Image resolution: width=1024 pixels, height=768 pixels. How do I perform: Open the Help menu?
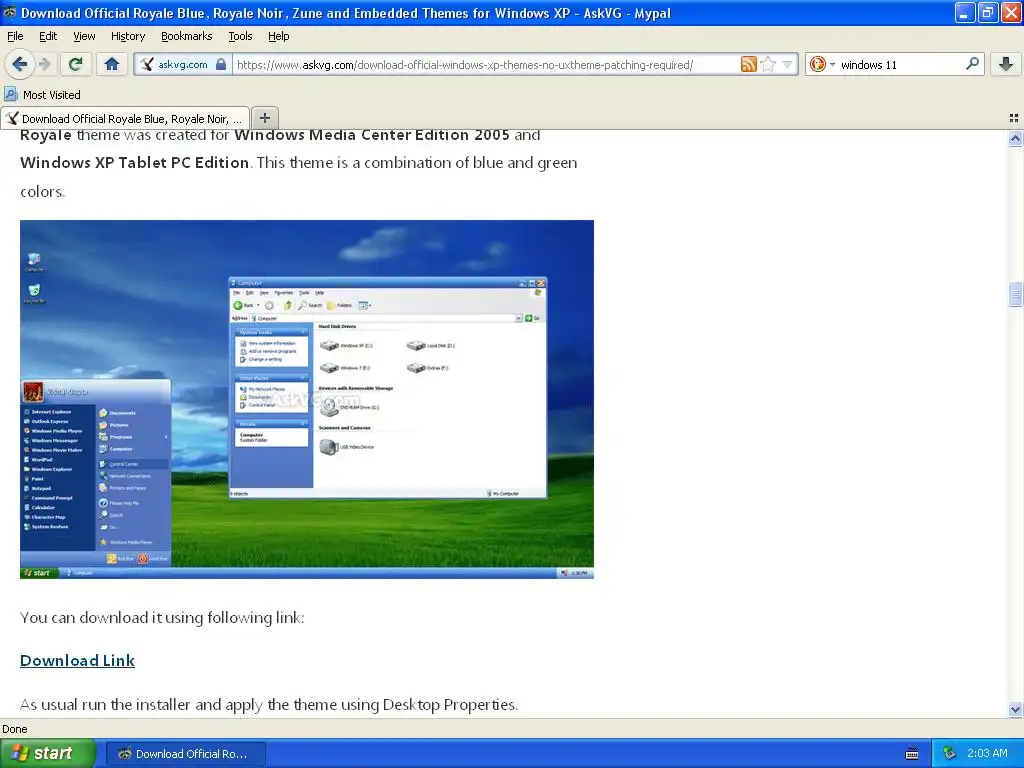point(279,36)
